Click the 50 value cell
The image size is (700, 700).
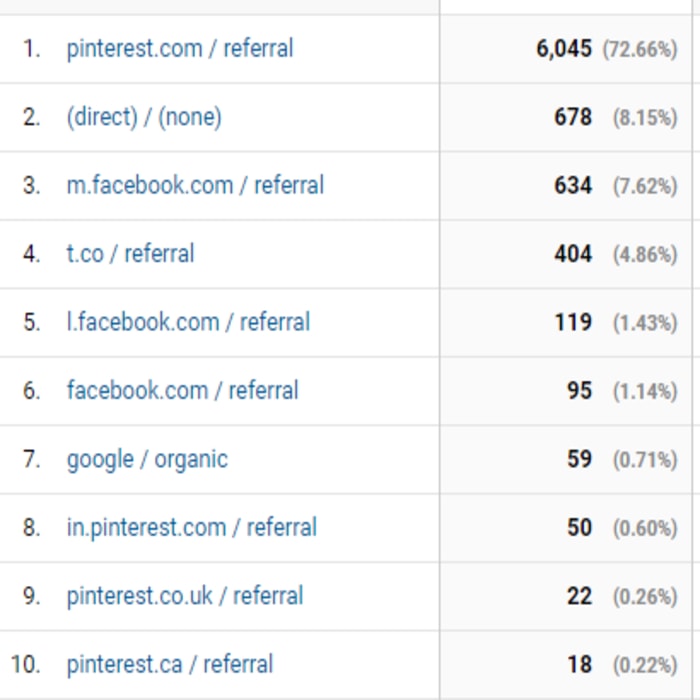click(579, 528)
